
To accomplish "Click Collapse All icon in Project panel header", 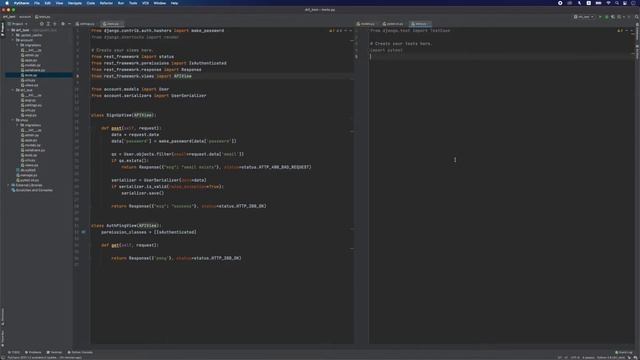I will (x=55, y=24).
